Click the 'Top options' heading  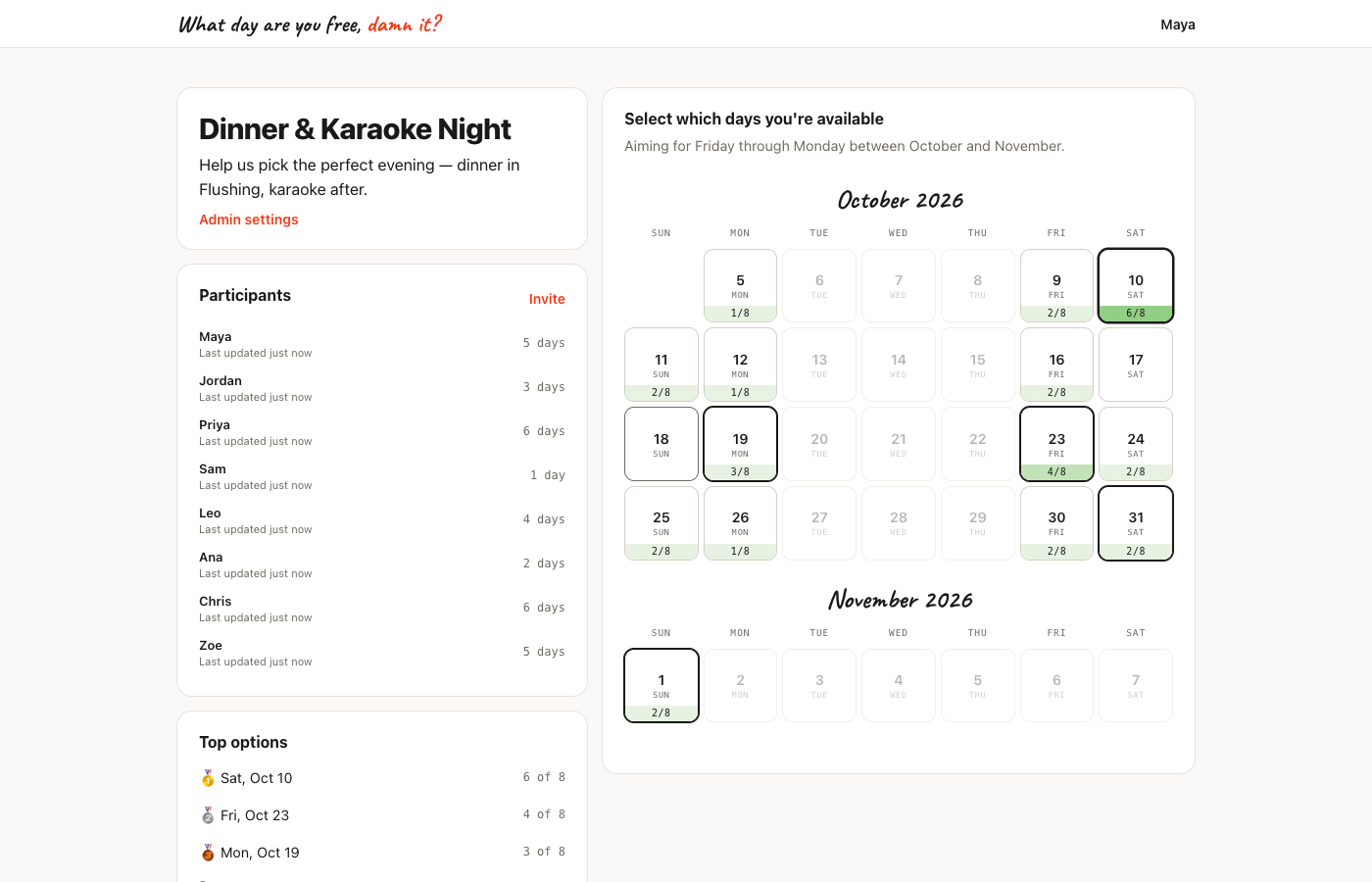(243, 742)
